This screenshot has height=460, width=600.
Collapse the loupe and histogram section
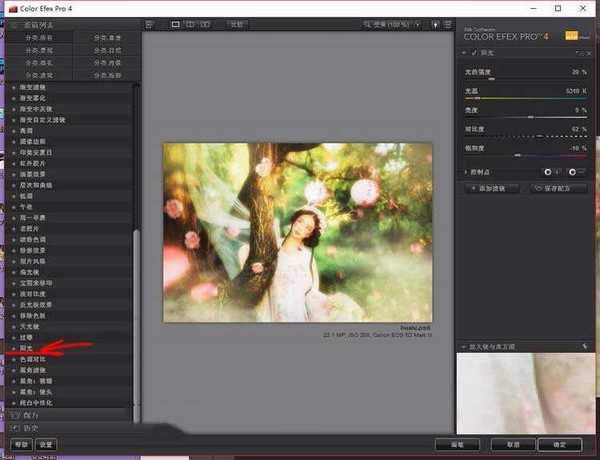[462, 346]
